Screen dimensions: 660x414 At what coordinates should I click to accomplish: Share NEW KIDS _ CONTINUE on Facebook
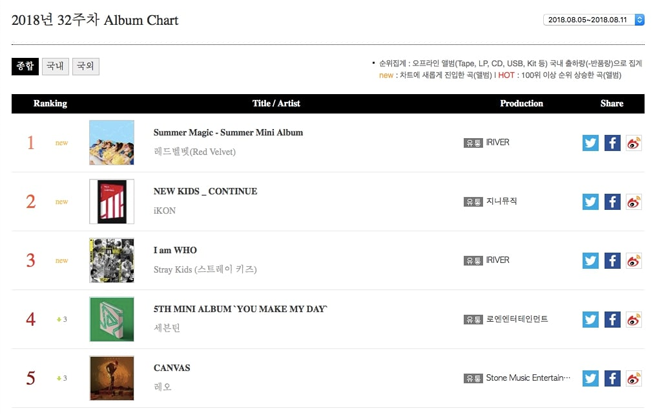pos(612,202)
